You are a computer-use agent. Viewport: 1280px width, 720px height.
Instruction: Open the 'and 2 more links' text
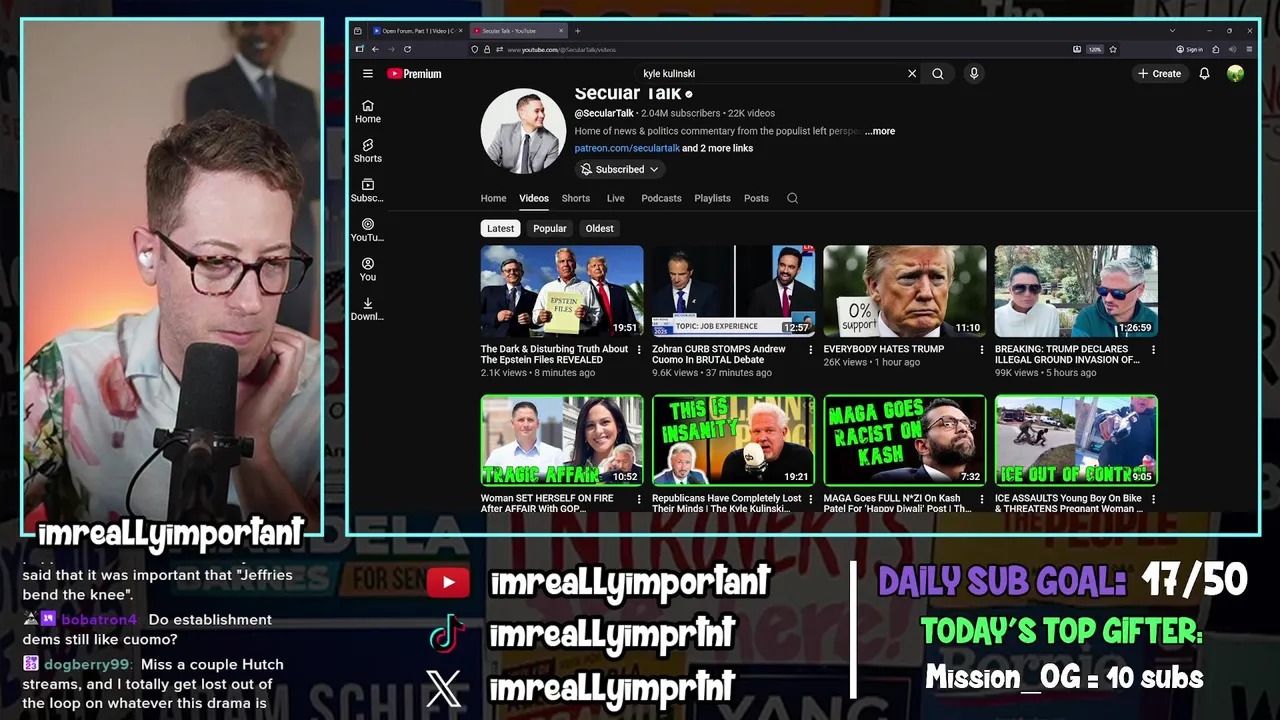718,148
